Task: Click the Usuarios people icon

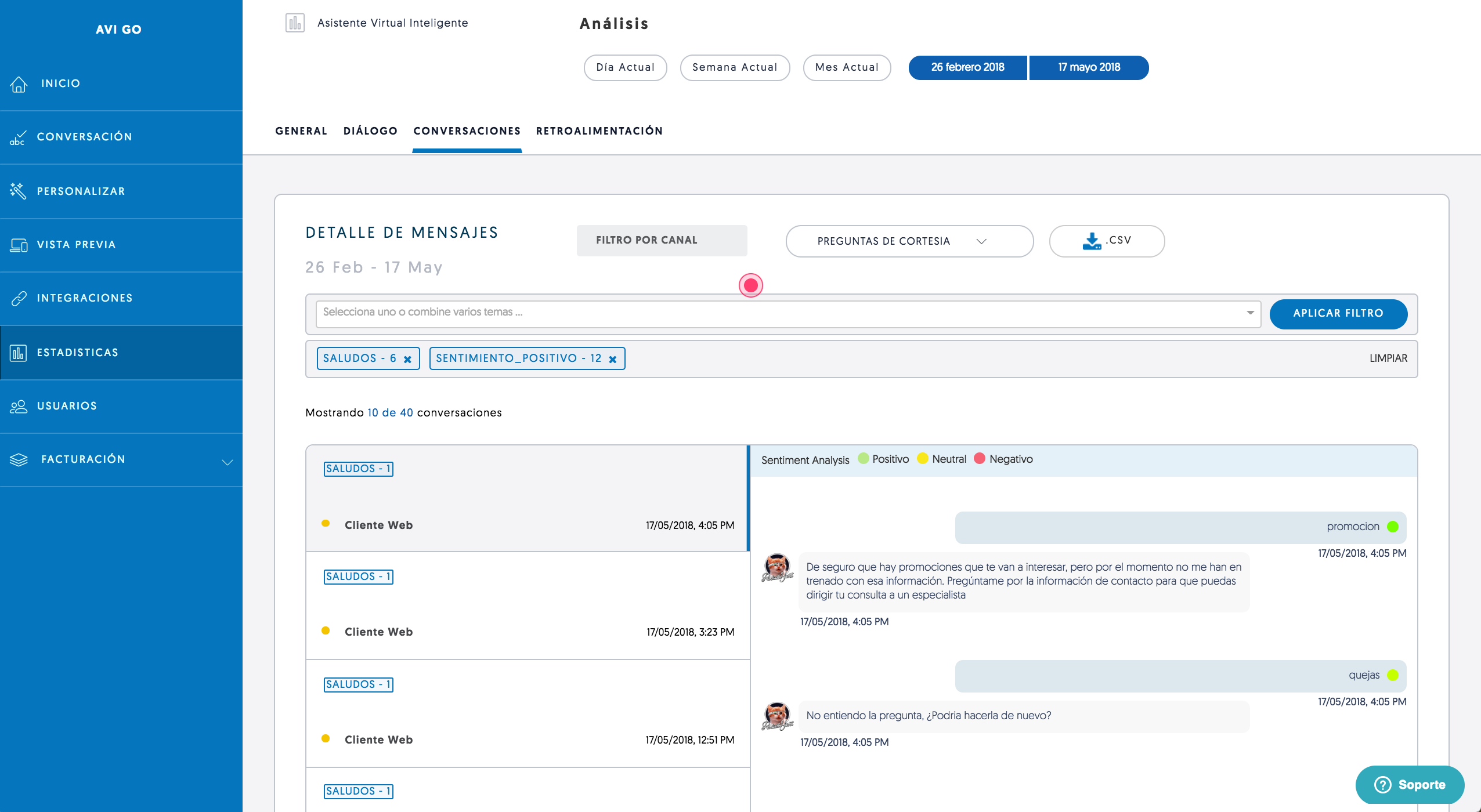Action: tap(19, 406)
